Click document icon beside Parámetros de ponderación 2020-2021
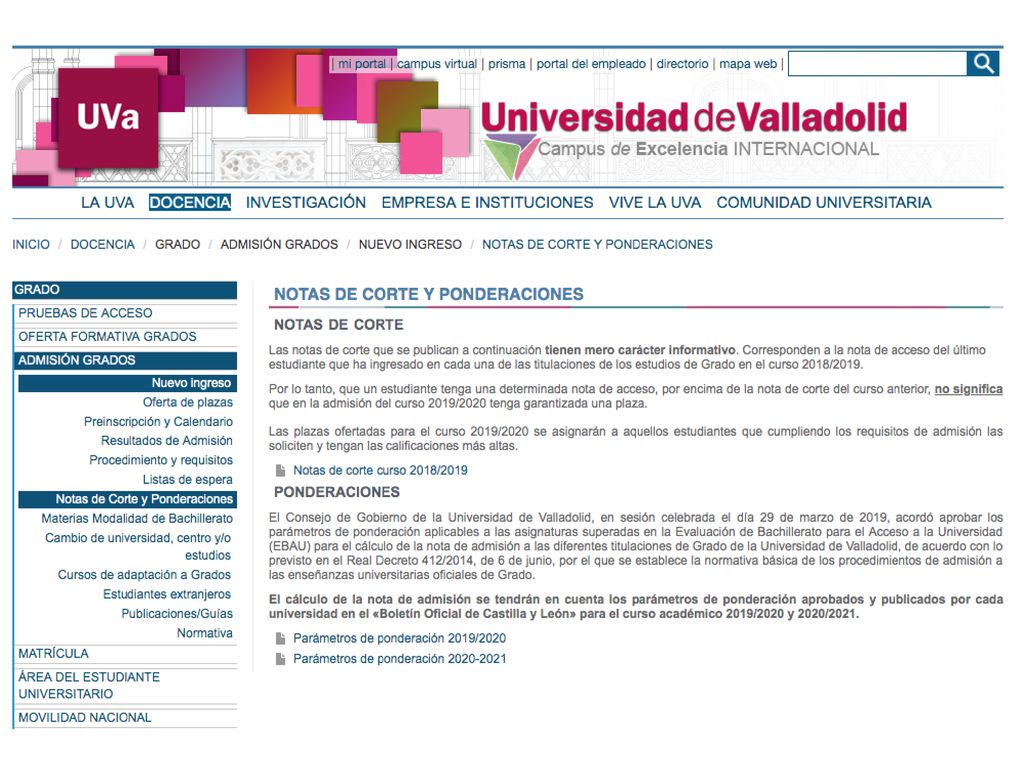This screenshot has height=768, width=1024. point(281,659)
